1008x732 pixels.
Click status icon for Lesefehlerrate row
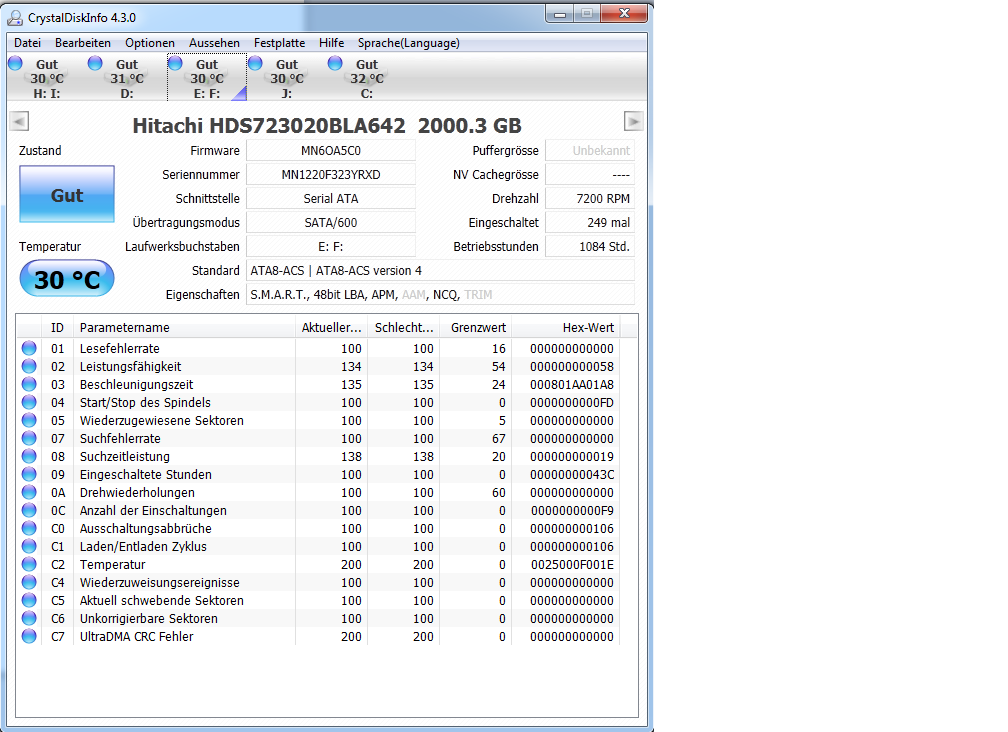(29, 348)
